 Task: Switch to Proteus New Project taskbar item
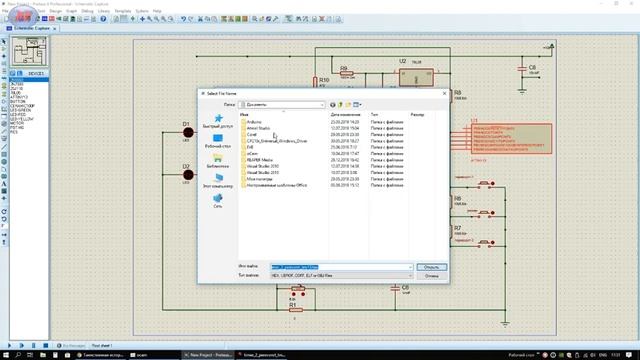(208, 355)
